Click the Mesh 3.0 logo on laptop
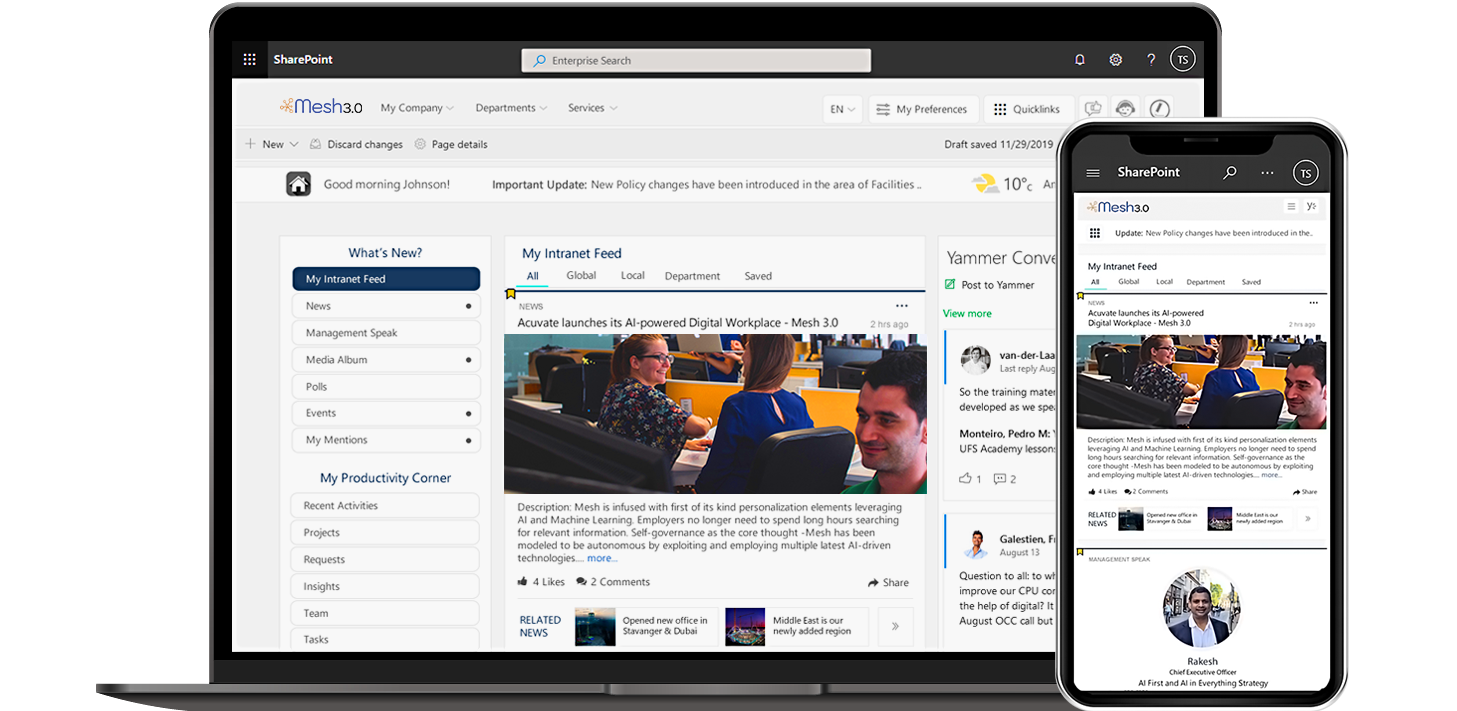Viewport: 1457px width, 711px height. point(321,107)
